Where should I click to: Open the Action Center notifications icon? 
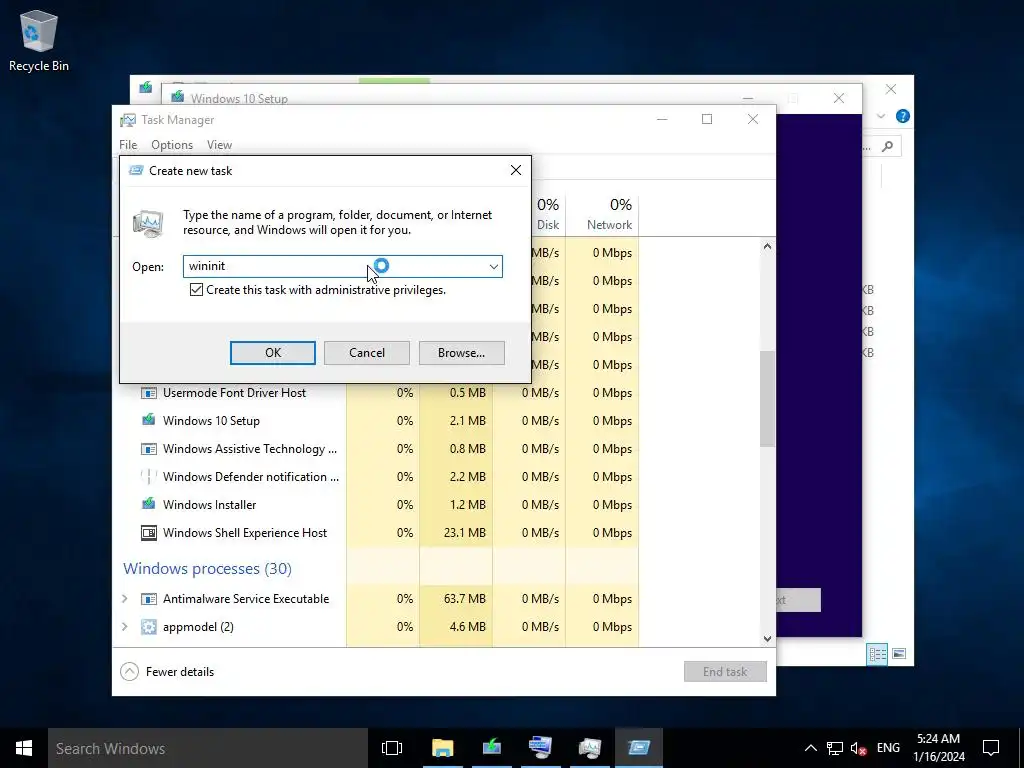click(991, 748)
